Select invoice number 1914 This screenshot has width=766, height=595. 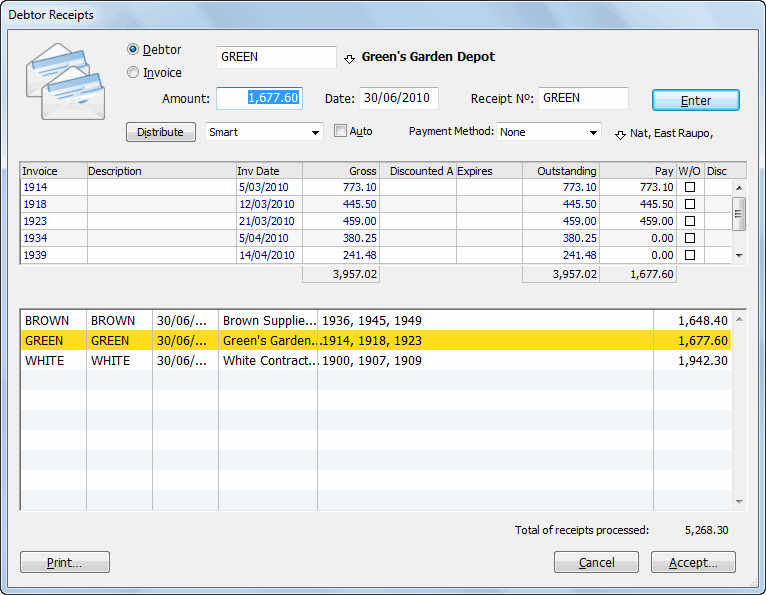pos(35,187)
